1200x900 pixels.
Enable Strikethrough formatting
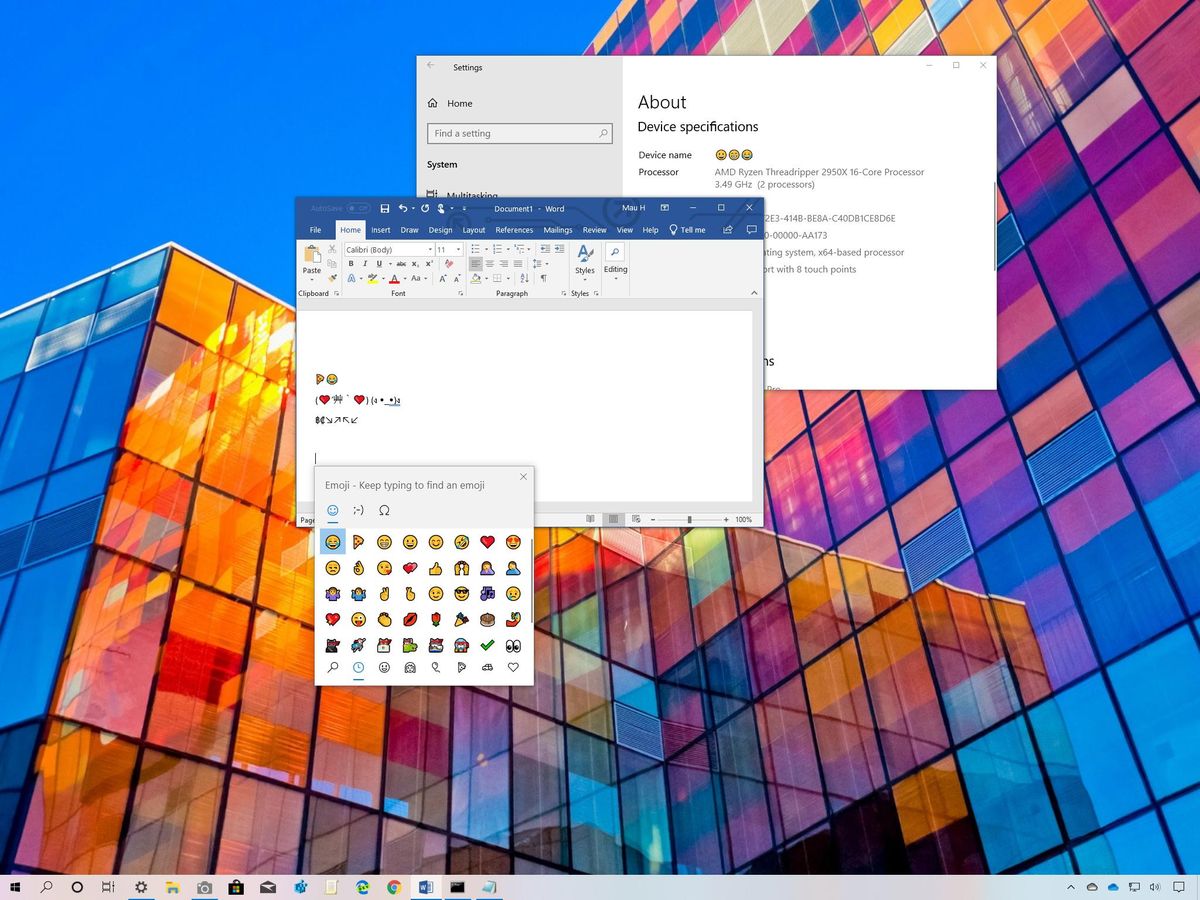tap(402, 262)
